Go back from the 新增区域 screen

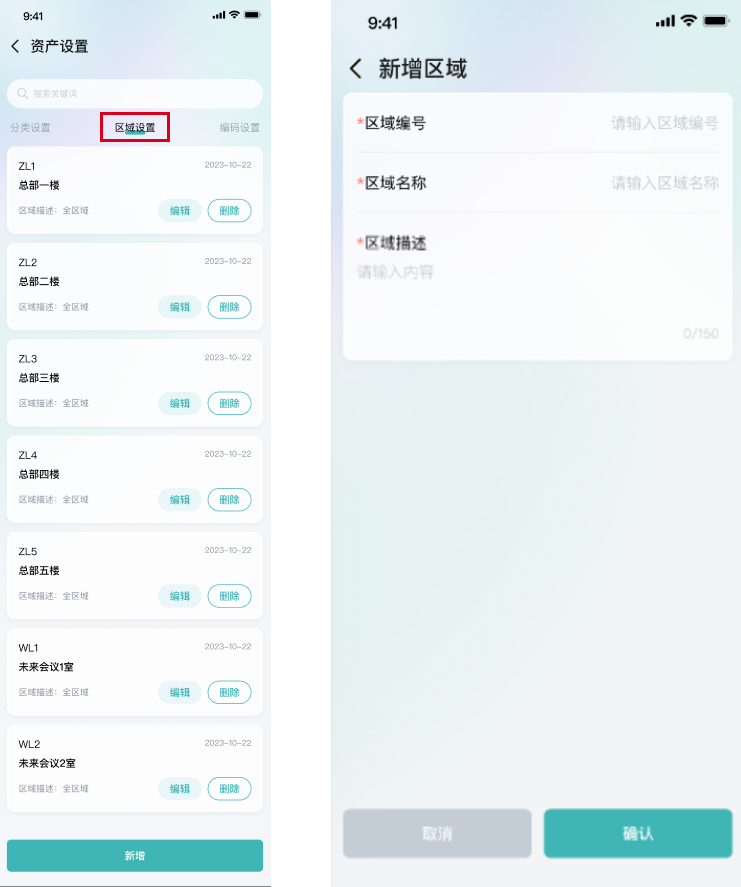tap(356, 69)
